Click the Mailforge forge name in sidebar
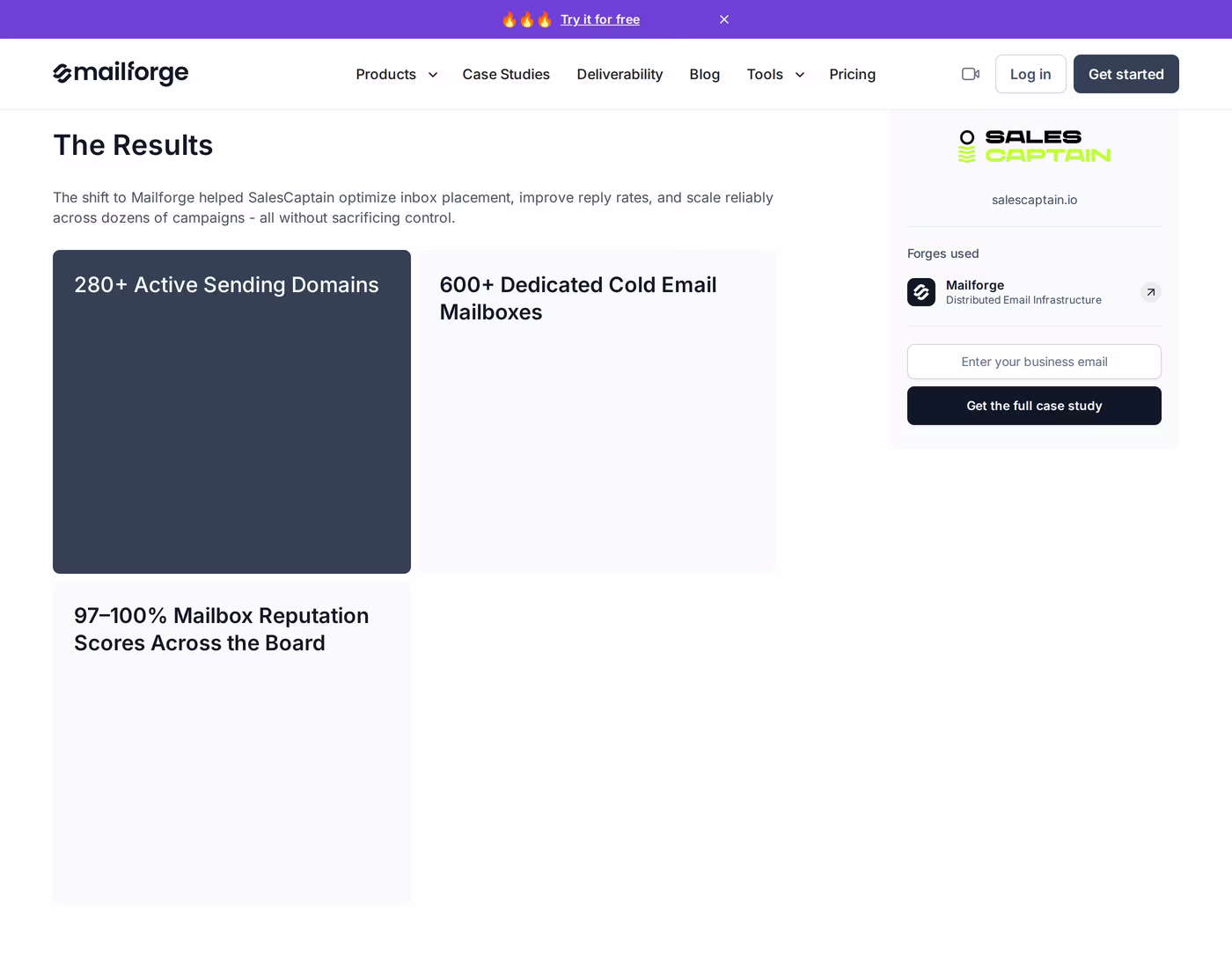1232x968 pixels. pos(975,285)
